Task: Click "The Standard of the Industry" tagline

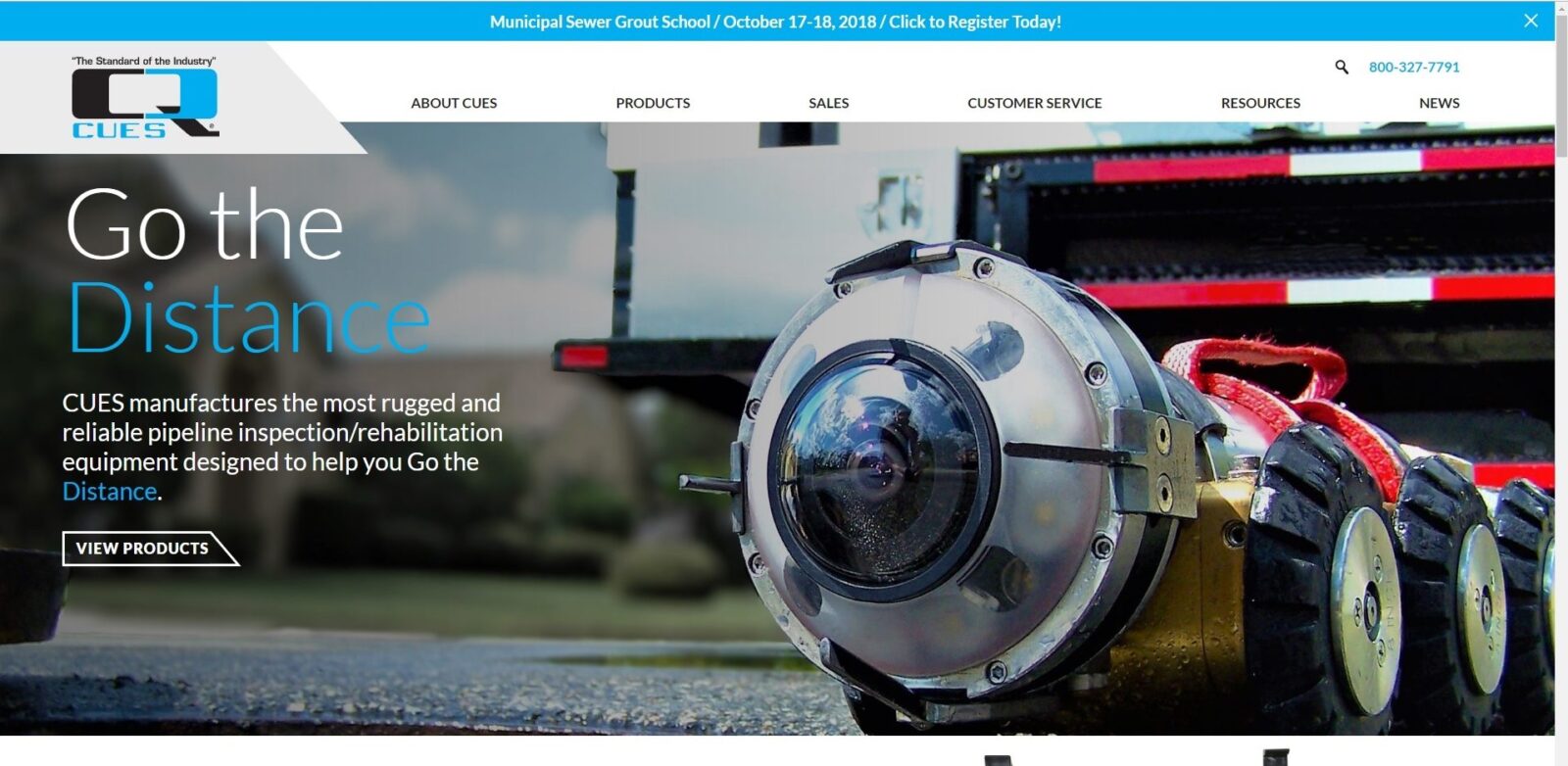Action: pos(144,61)
